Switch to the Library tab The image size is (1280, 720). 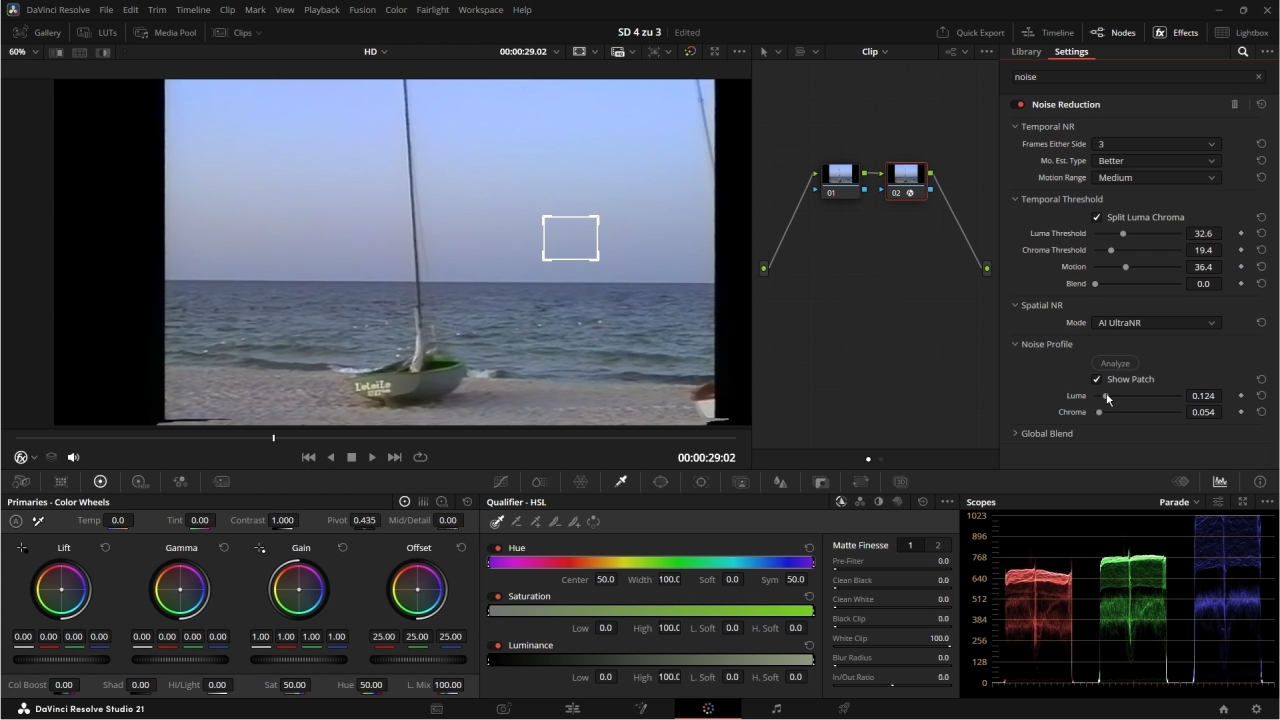[1026, 52]
